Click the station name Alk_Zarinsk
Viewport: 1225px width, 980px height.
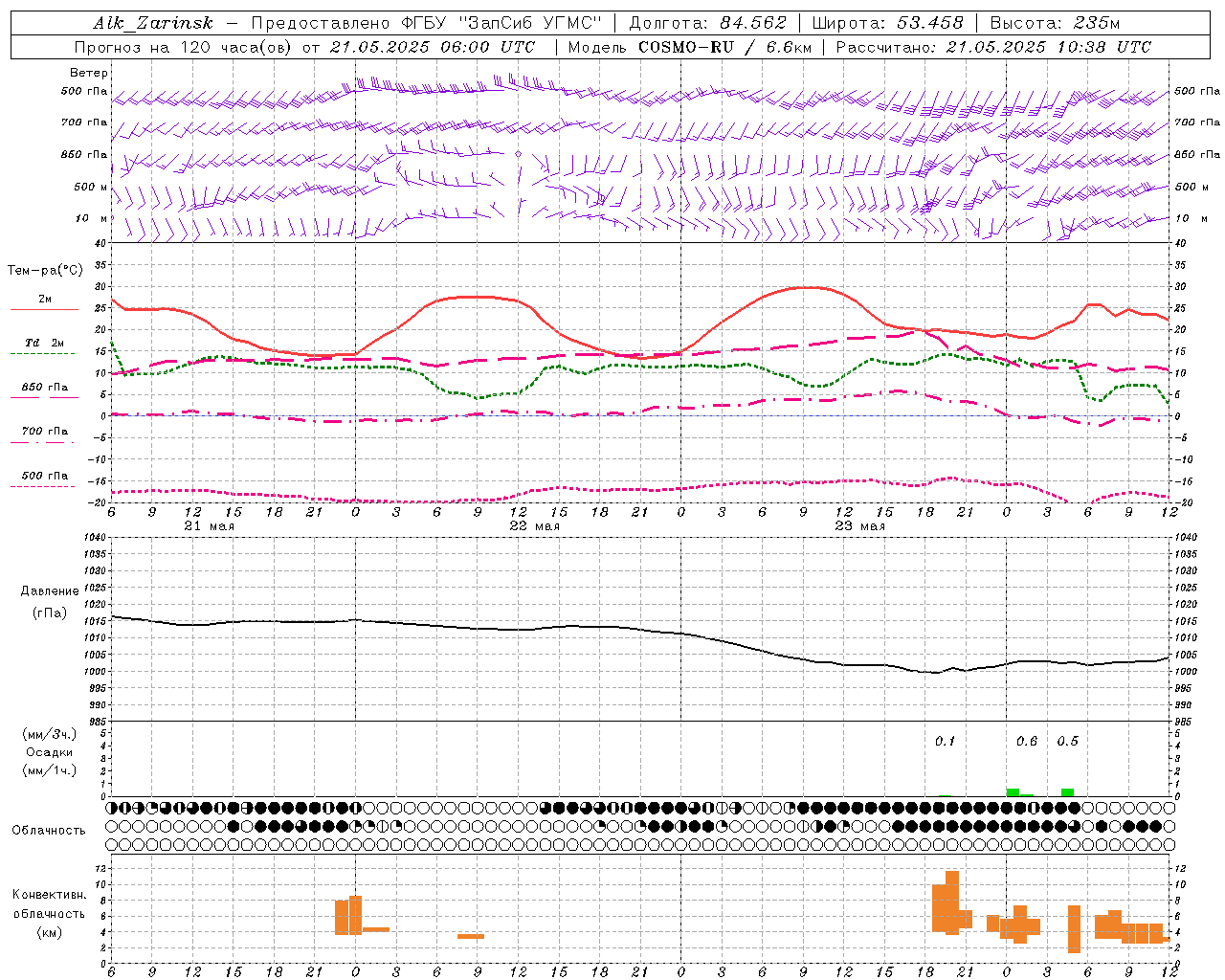[x=153, y=23]
